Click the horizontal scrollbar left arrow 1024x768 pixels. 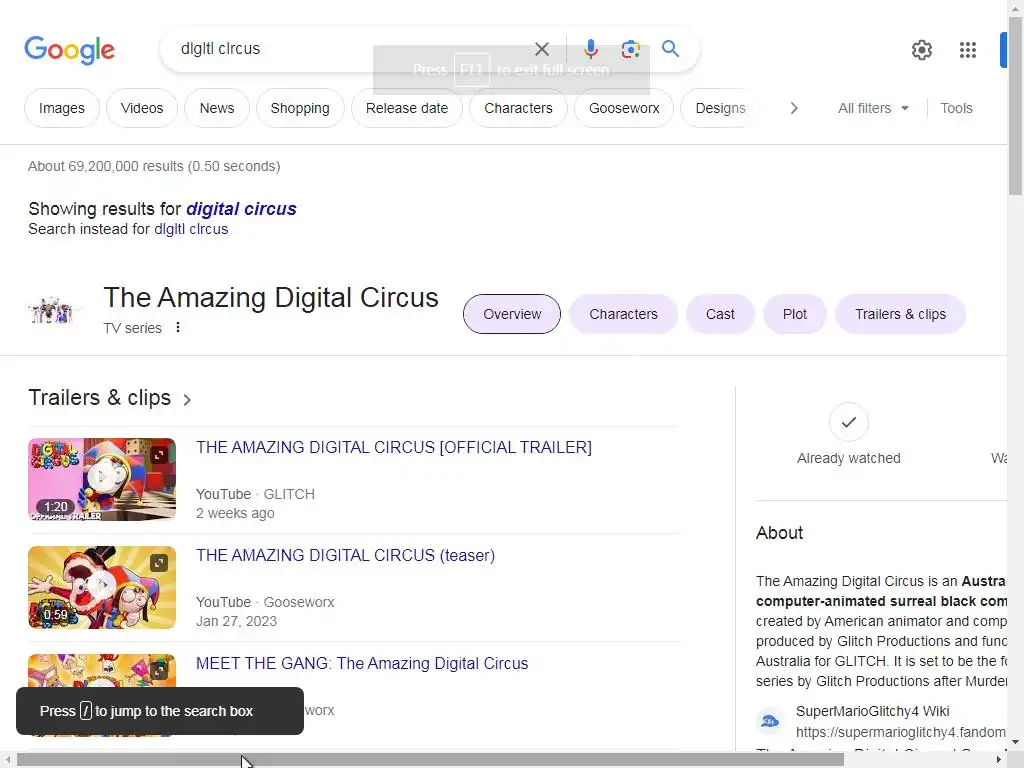7,760
